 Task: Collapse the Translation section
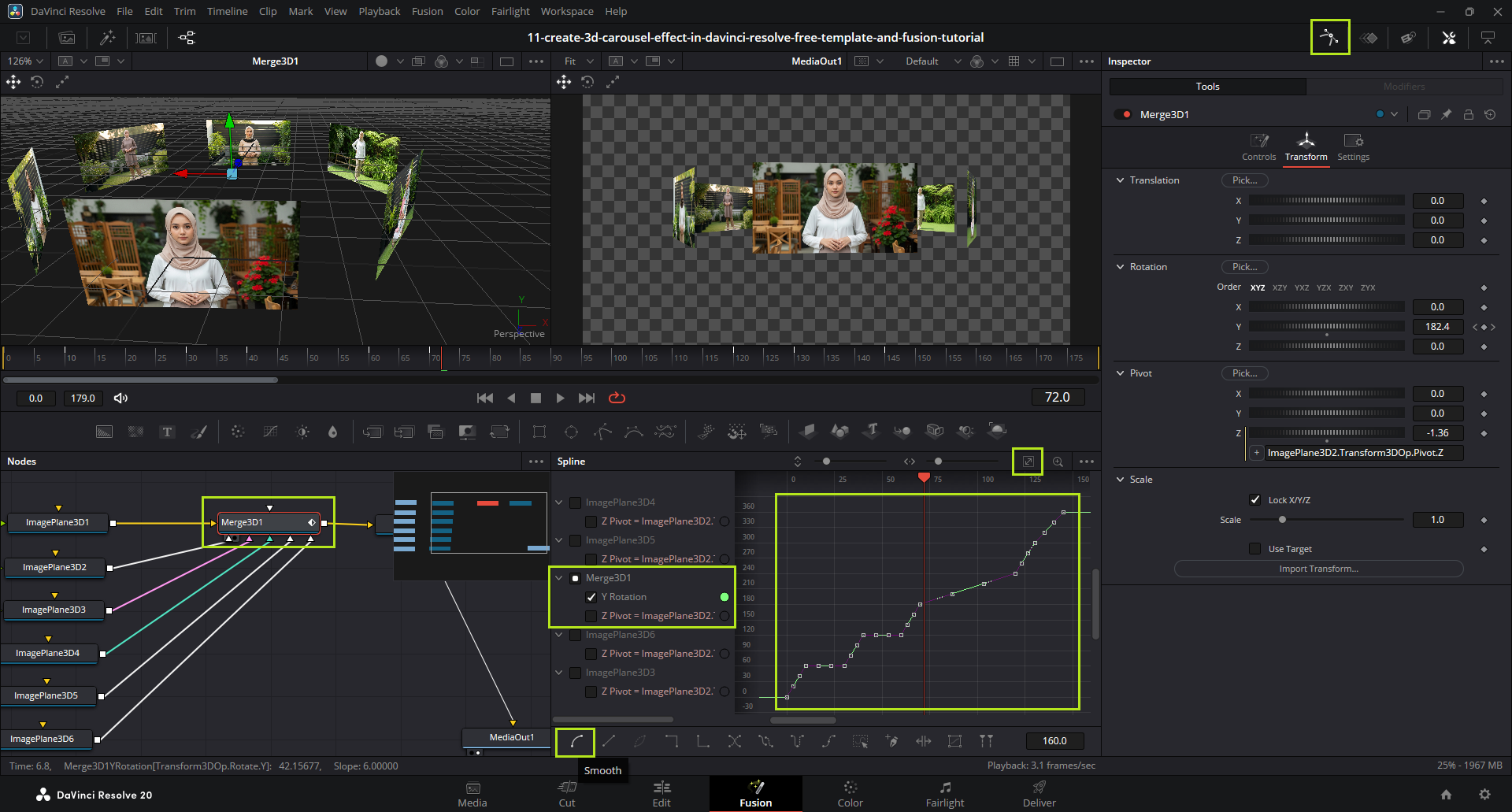coord(1120,180)
